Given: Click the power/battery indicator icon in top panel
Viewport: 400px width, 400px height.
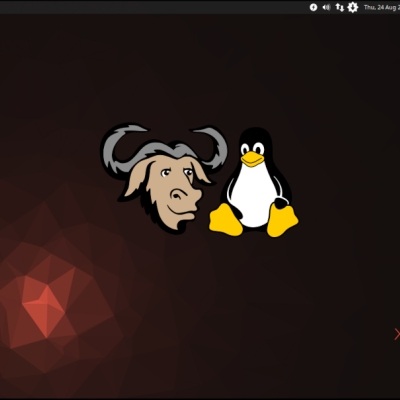Looking at the screenshot, I should (313, 7).
